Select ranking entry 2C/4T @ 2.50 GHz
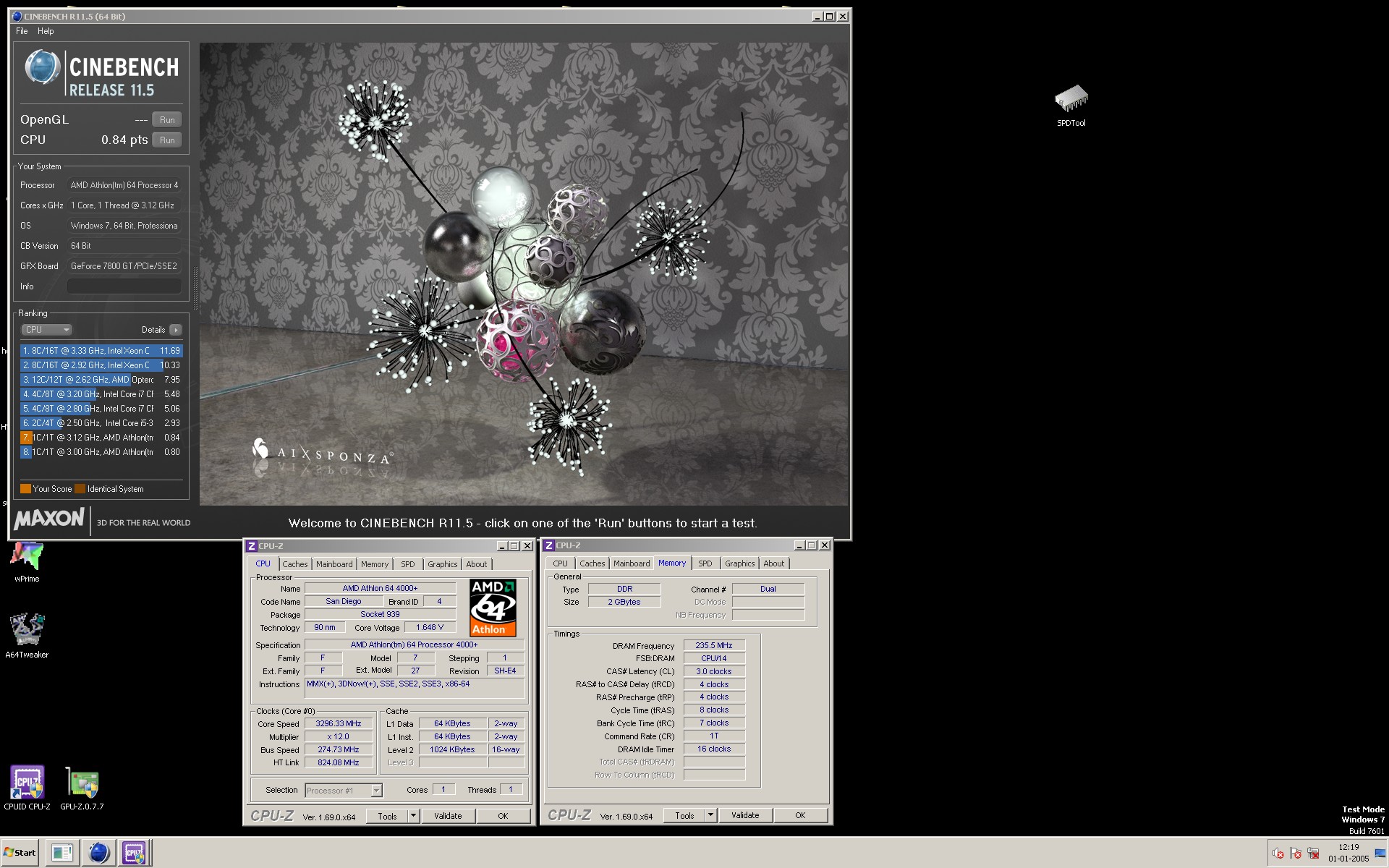The image size is (1389, 868). pos(101,423)
